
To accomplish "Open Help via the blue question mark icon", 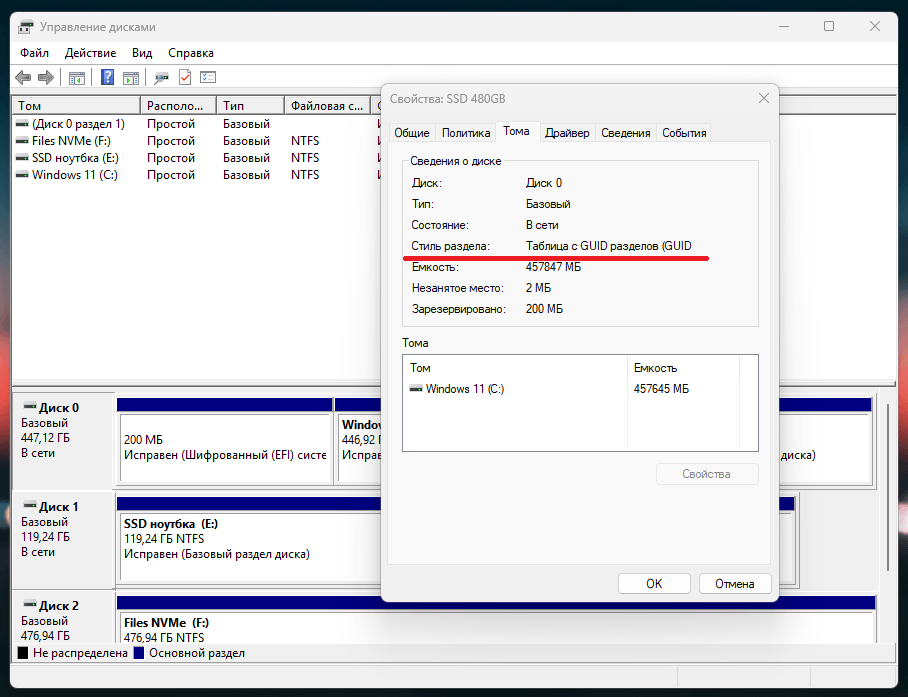I will point(107,77).
